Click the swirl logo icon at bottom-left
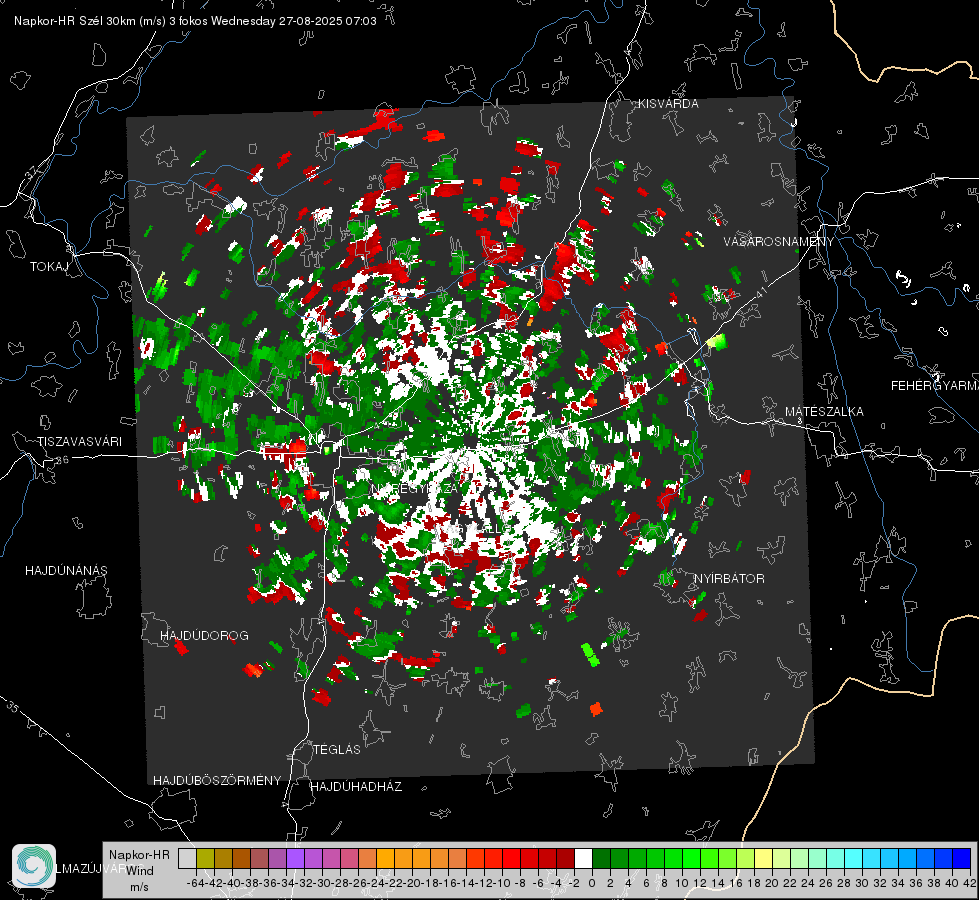Image resolution: width=979 pixels, height=900 pixels. [x=34, y=866]
